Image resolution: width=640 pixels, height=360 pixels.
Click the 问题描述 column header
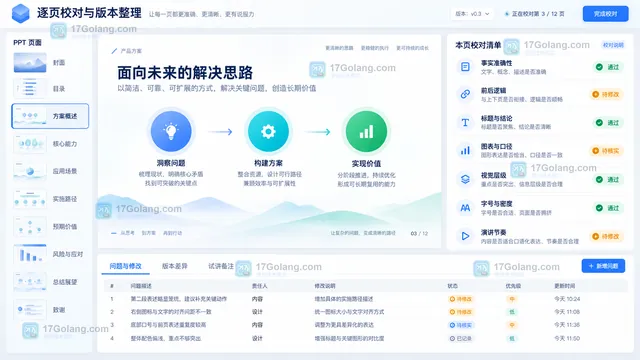[x=141, y=286]
